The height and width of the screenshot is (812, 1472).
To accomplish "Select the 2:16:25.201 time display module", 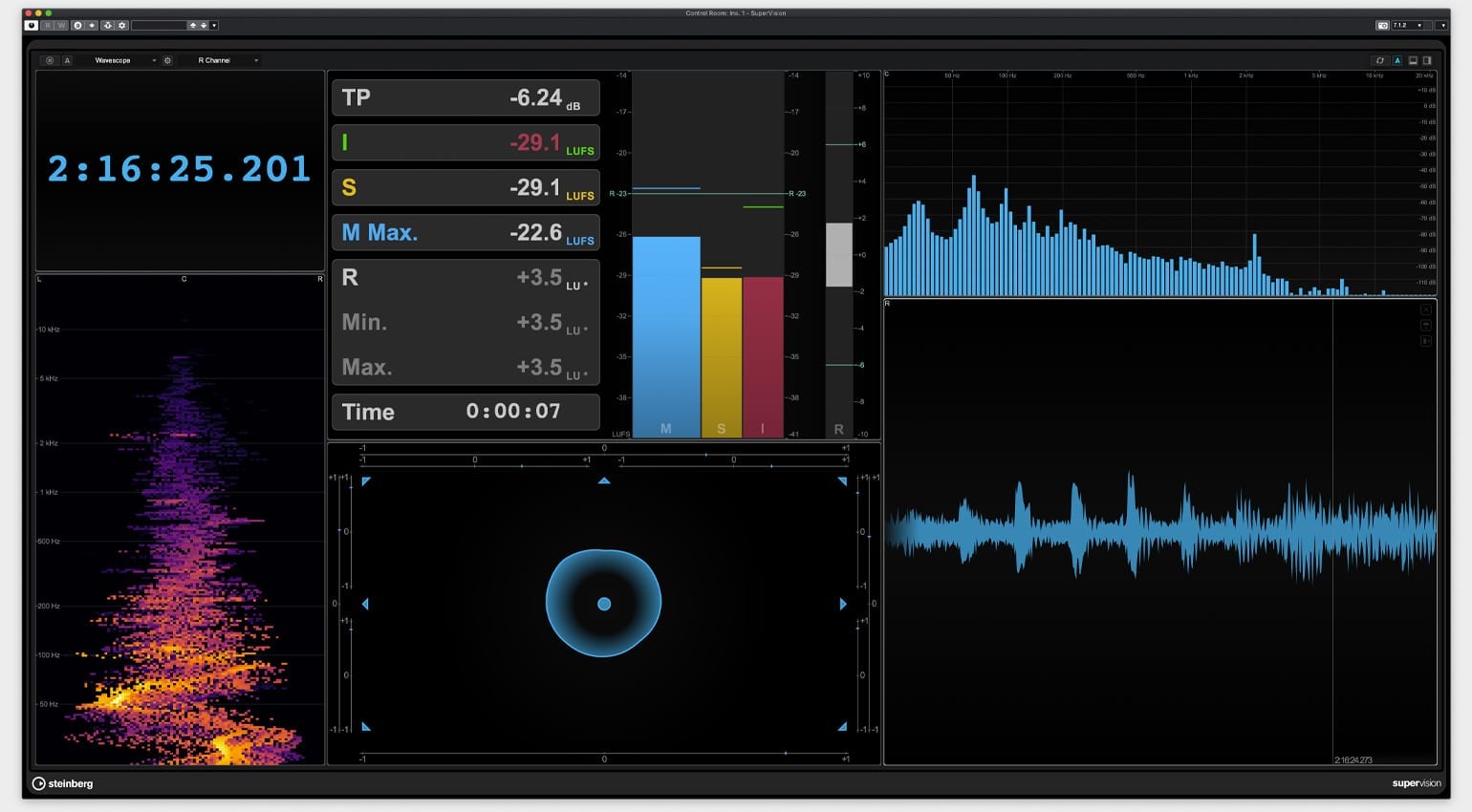I will (x=180, y=170).
